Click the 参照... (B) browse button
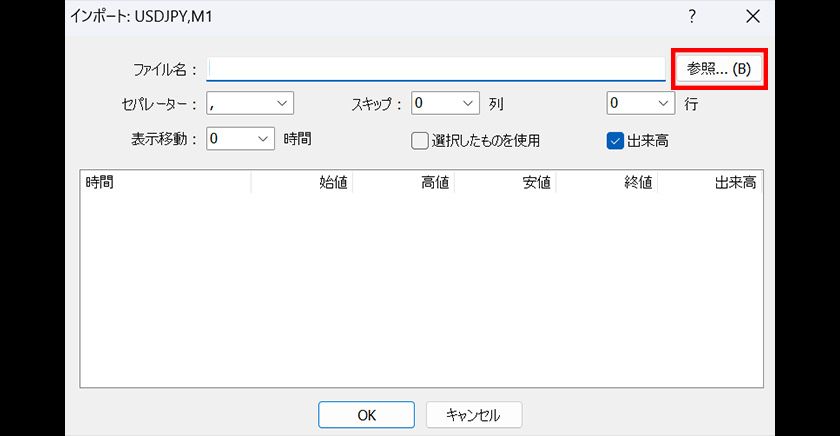The image size is (840, 436). coord(720,69)
